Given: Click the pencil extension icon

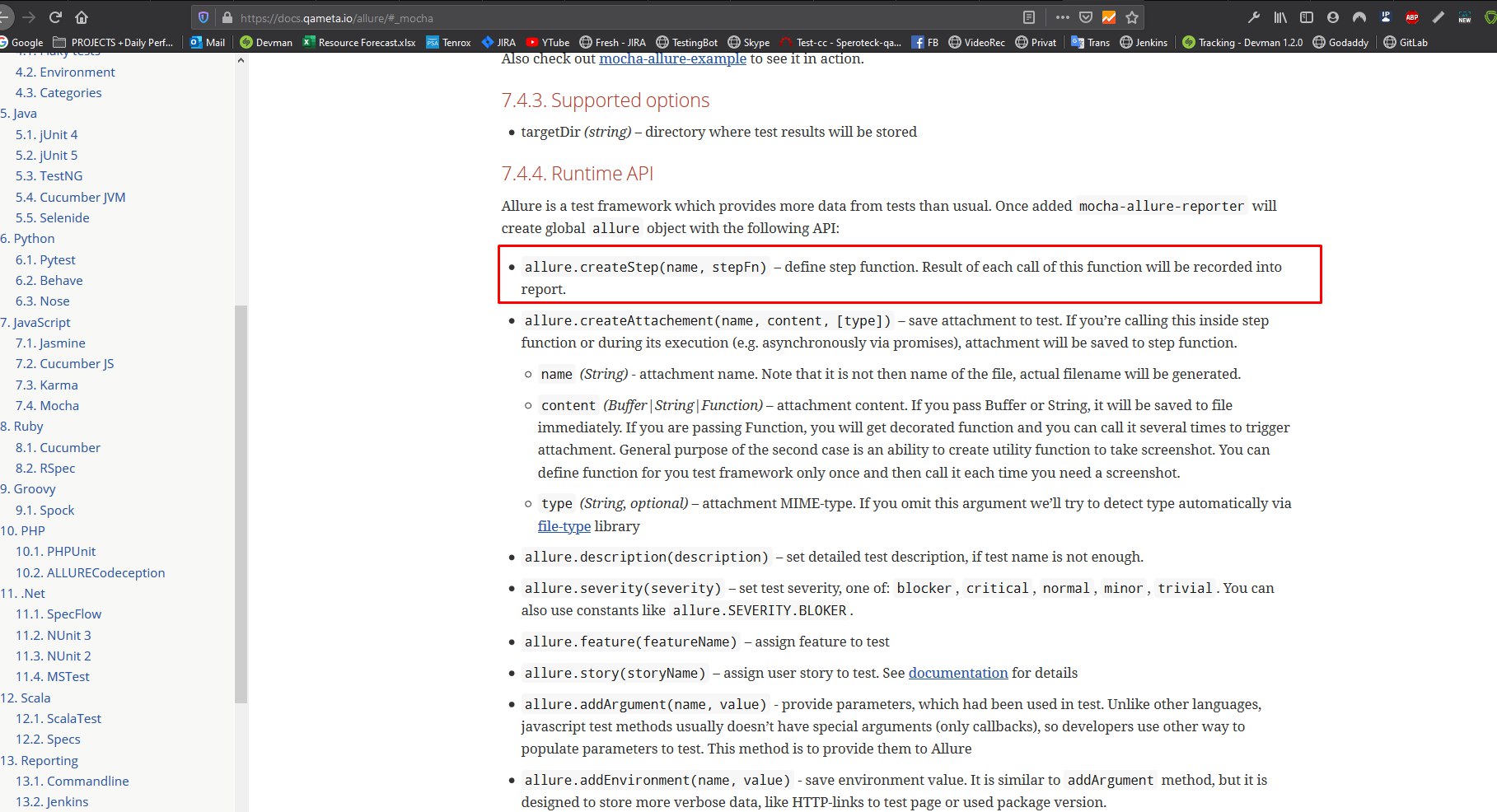Looking at the screenshot, I should [x=1439, y=17].
